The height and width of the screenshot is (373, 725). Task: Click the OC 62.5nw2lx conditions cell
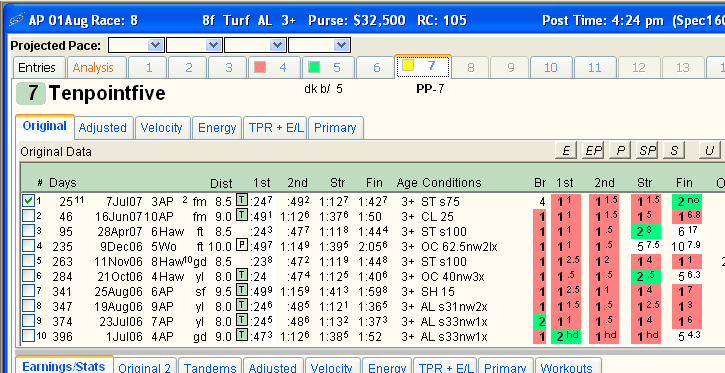(x=459, y=246)
